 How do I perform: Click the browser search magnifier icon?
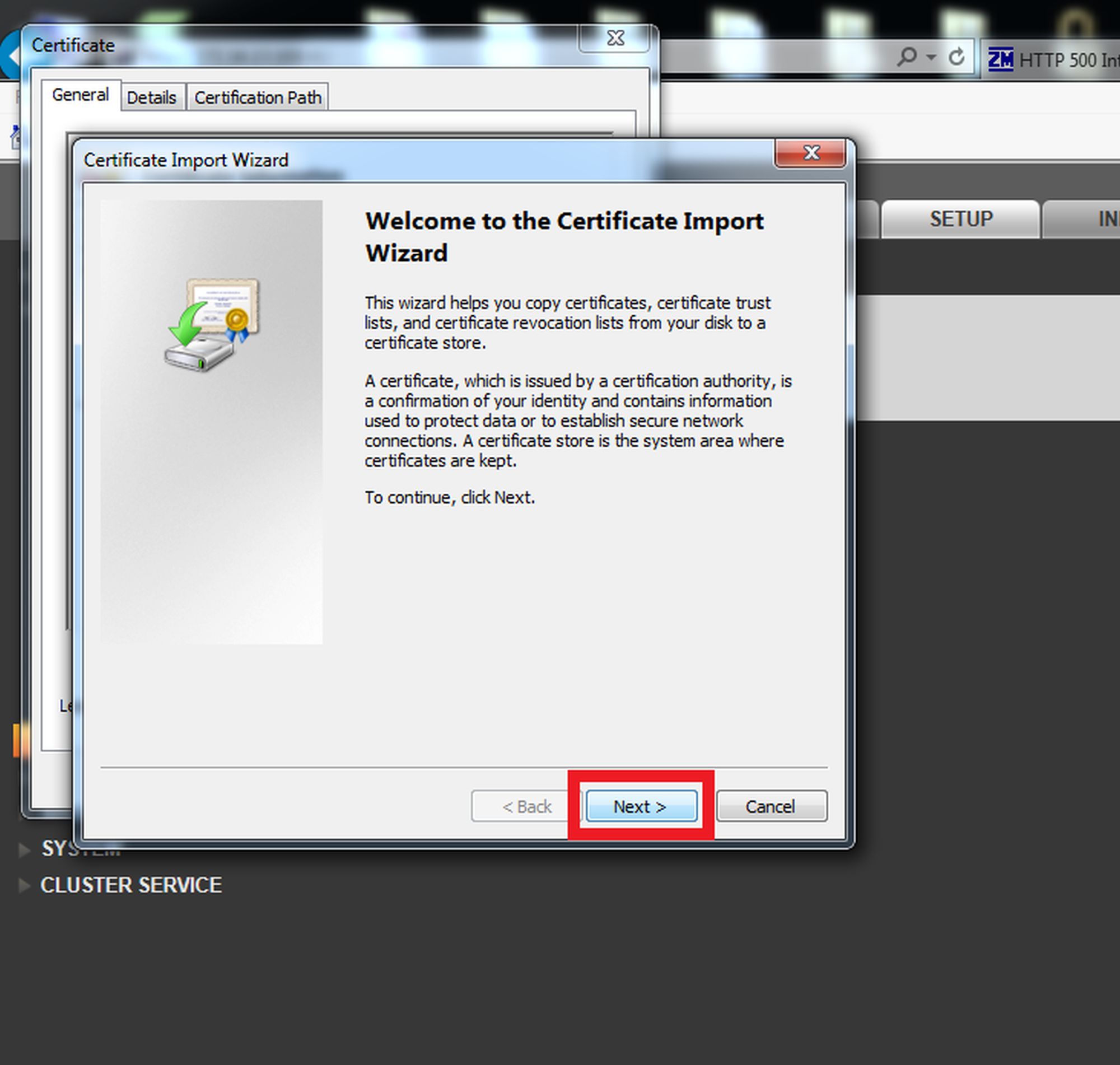(907, 57)
